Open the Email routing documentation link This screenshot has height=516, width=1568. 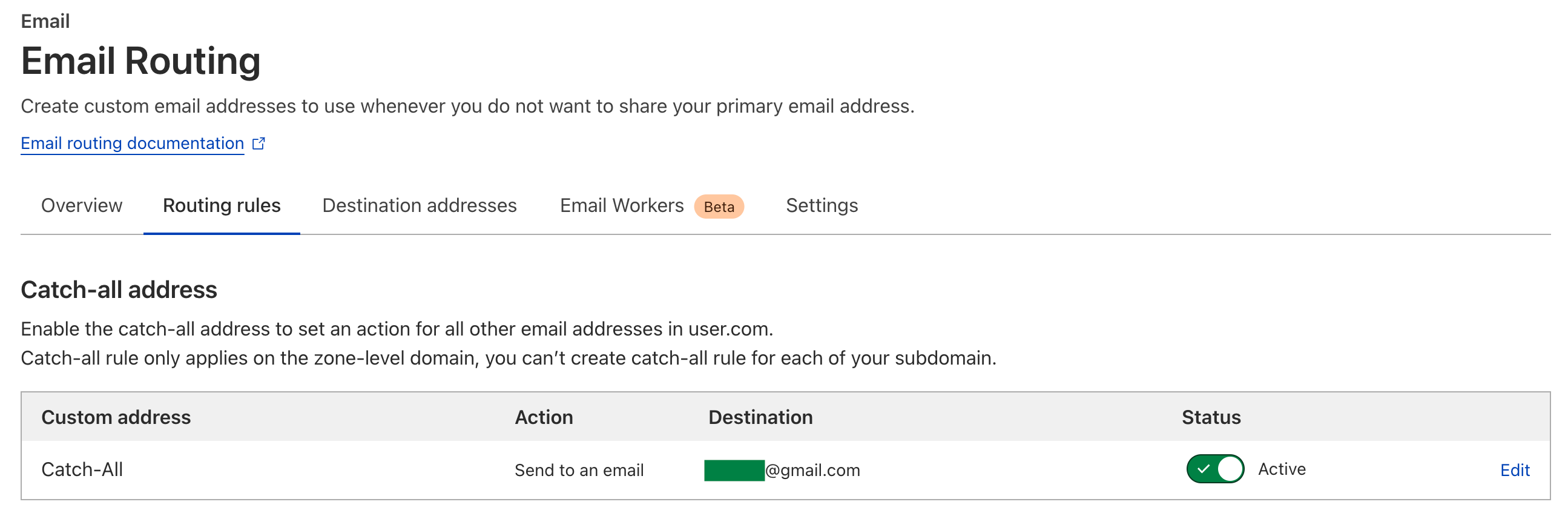(132, 144)
